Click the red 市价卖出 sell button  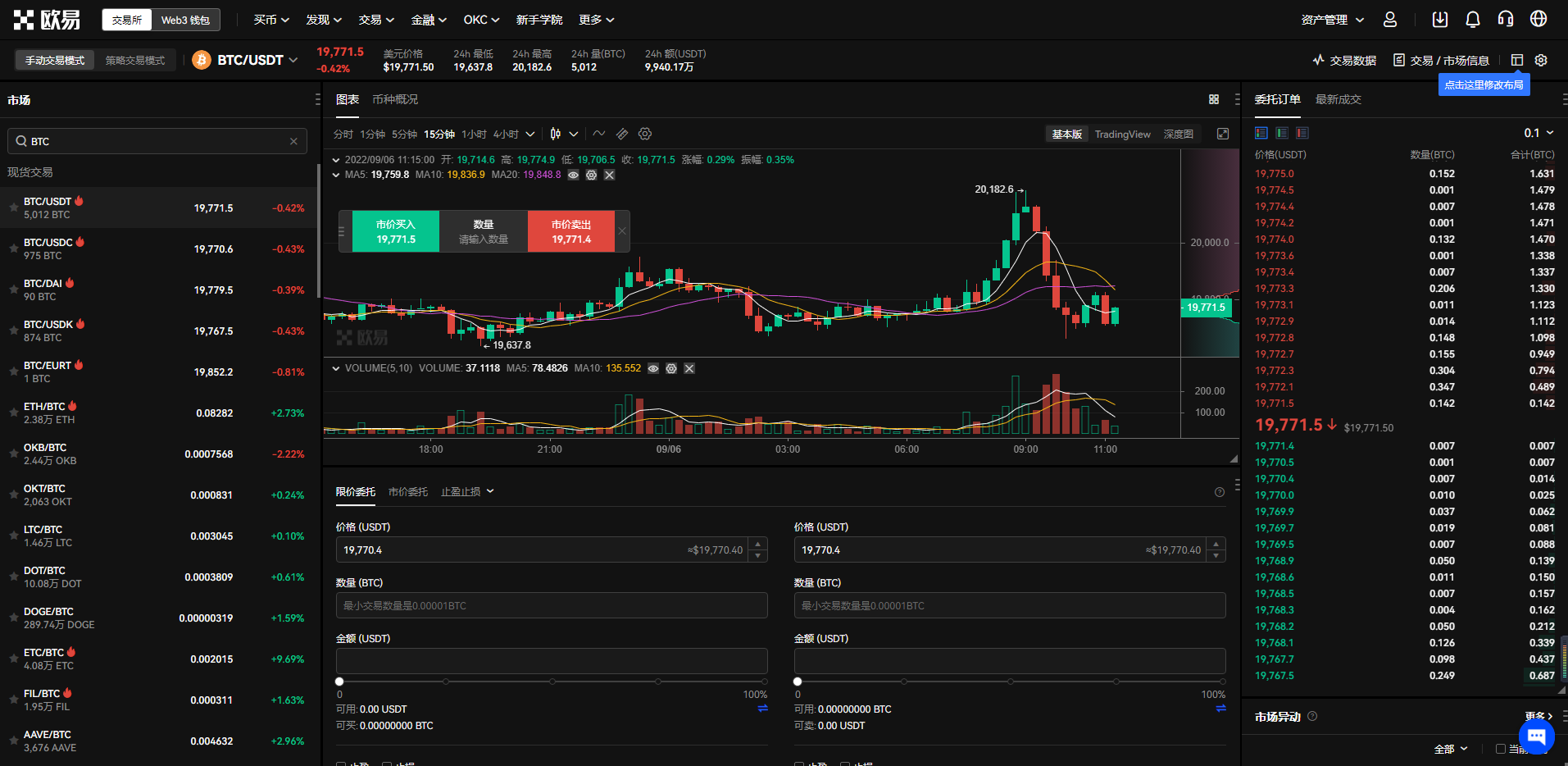click(x=571, y=230)
